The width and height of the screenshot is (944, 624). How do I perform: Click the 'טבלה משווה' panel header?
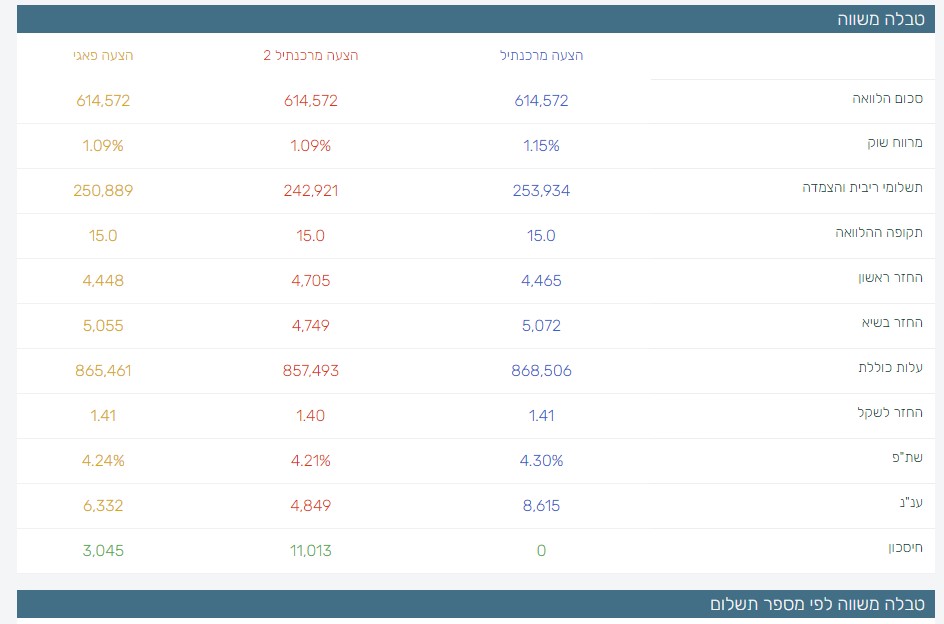coord(880,19)
